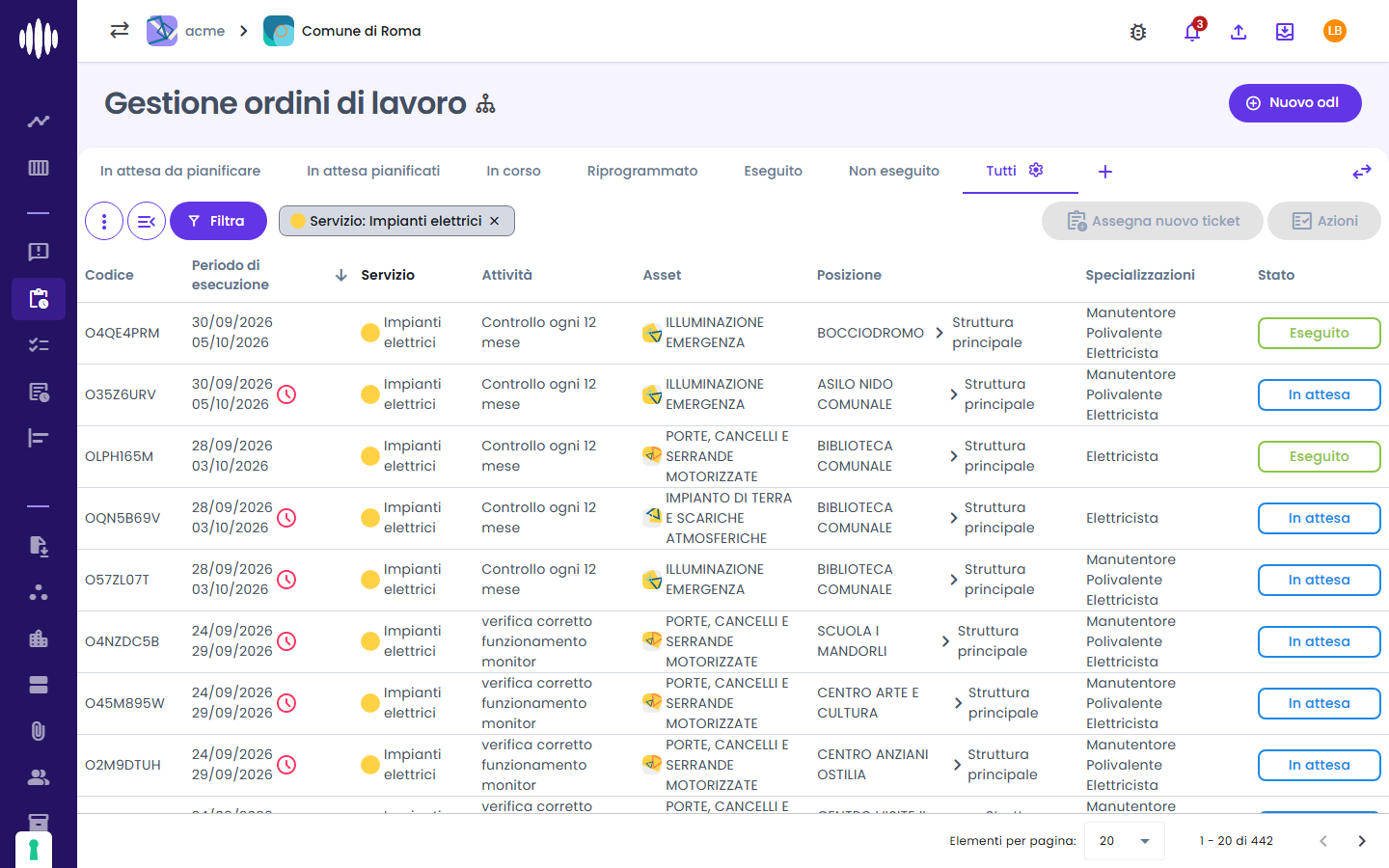The height and width of the screenshot is (868, 1389).
Task: Open the work orders clipboard icon in sidebar
Action: tap(39, 299)
